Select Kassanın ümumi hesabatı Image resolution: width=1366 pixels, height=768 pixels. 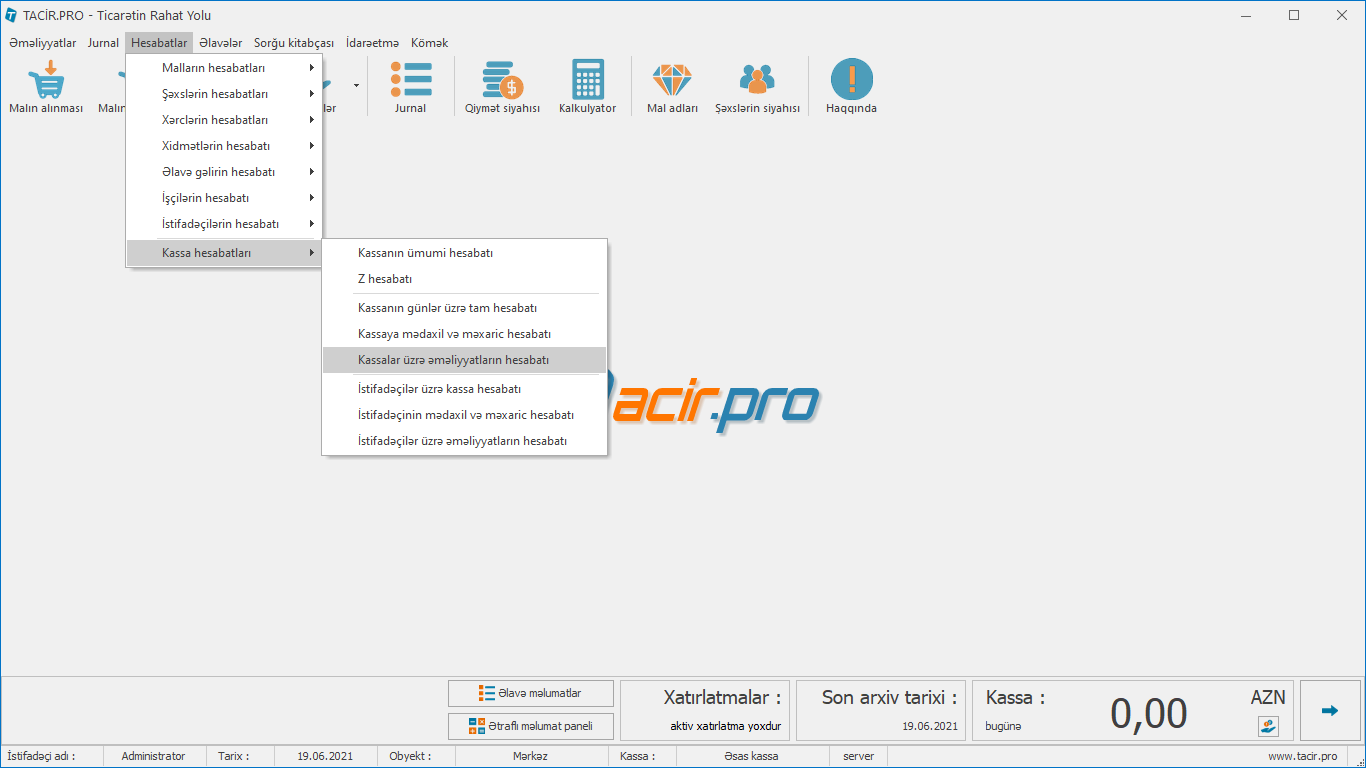click(x=425, y=253)
